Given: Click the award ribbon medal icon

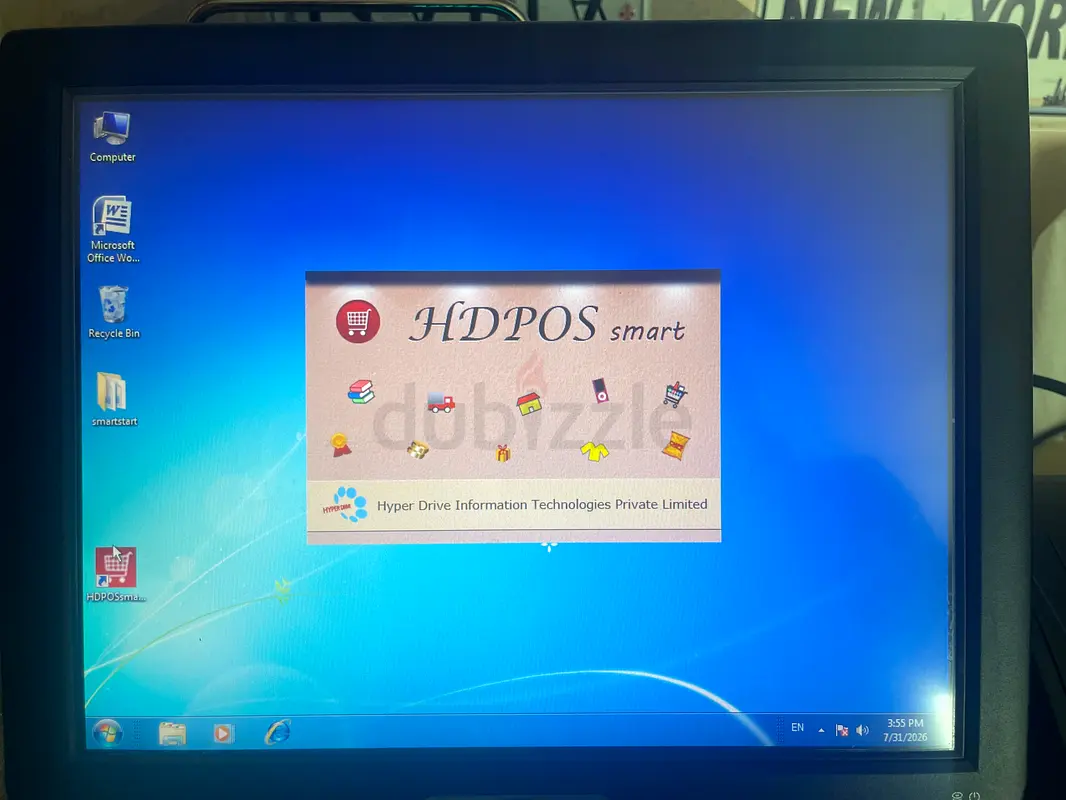Looking at the screenshot, I should 341,445.
